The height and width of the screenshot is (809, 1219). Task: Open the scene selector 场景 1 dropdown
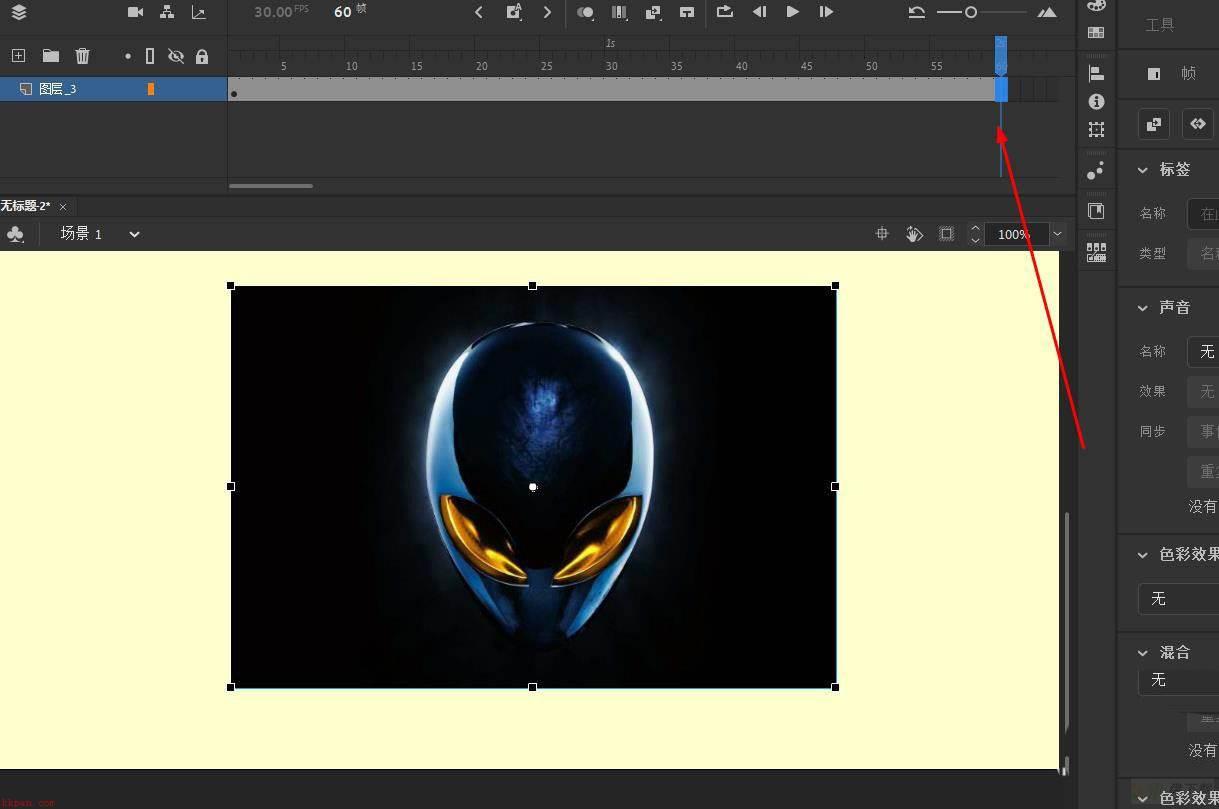click(x=134, y=234)
